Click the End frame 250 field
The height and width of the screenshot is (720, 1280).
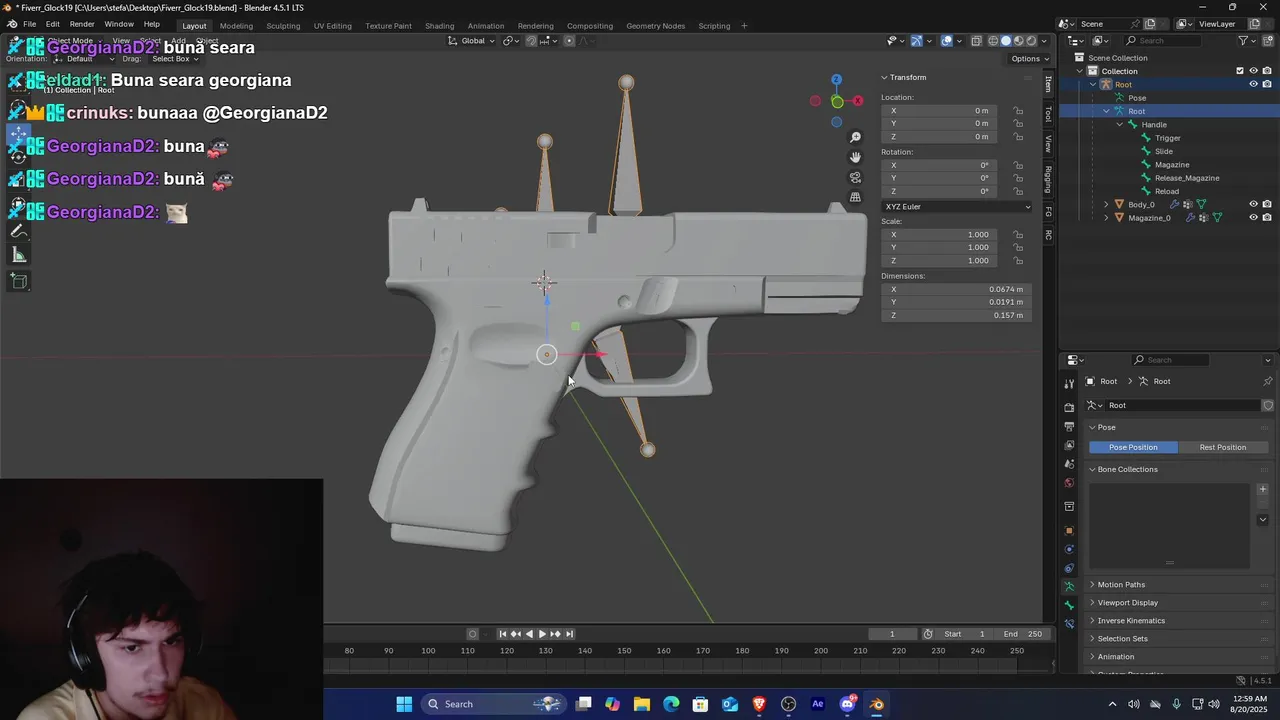click(1022, 634)
